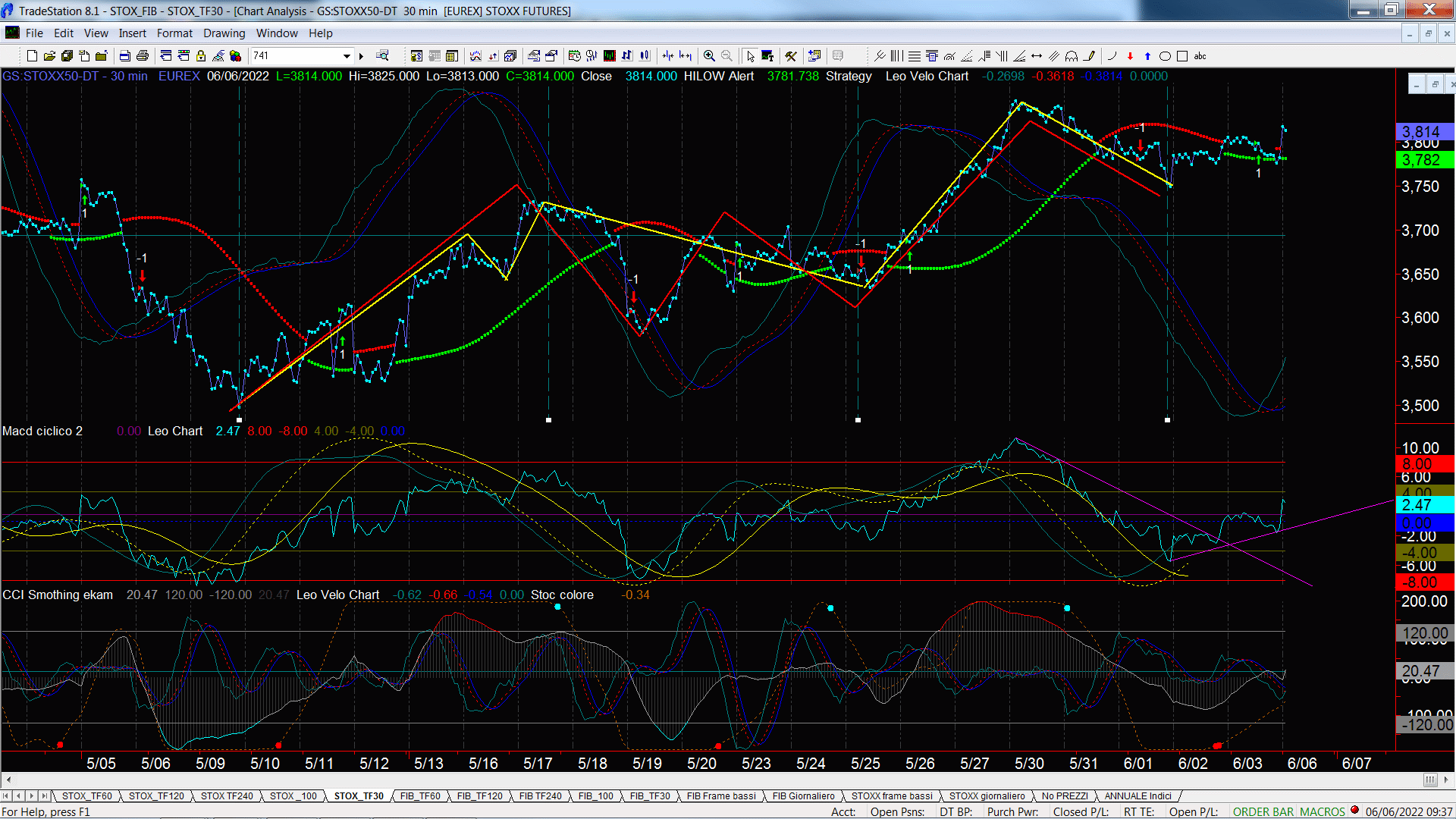
Task: Select the Fibonacci arcs drawing tool
Action: [x=1072, y=56]
